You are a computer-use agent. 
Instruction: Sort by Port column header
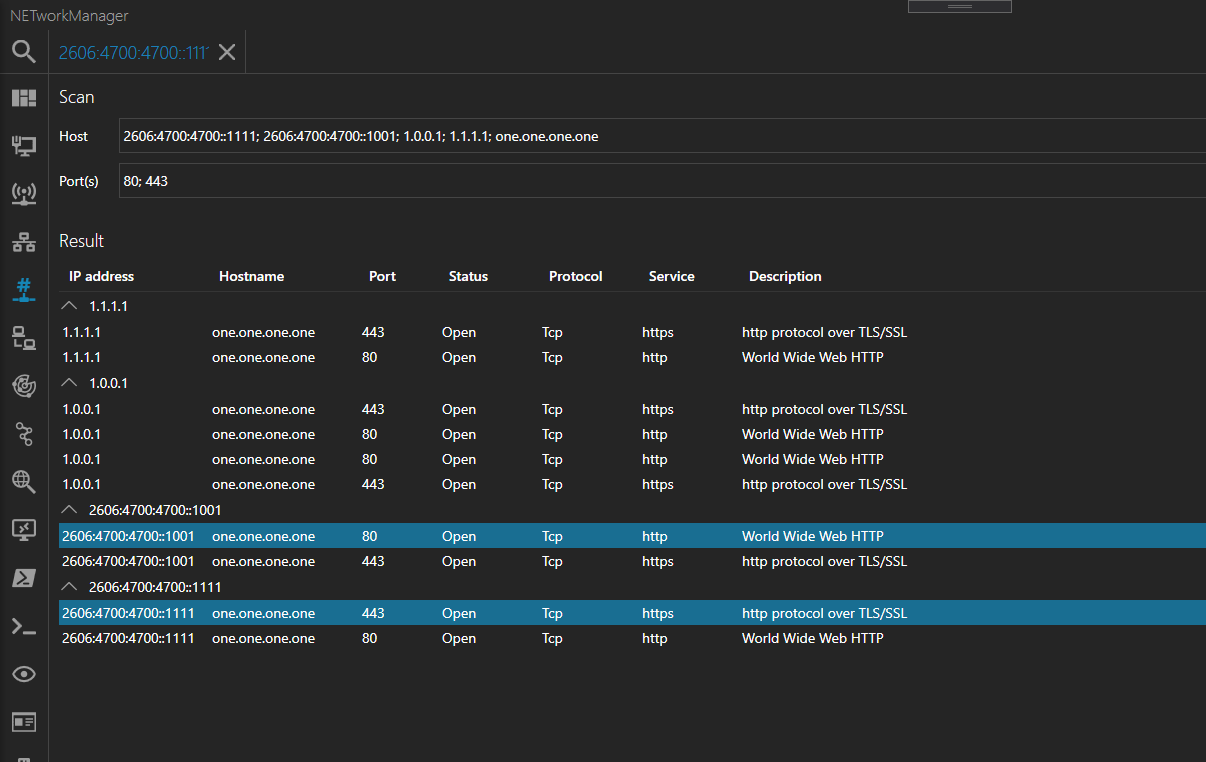coord(382,276)
